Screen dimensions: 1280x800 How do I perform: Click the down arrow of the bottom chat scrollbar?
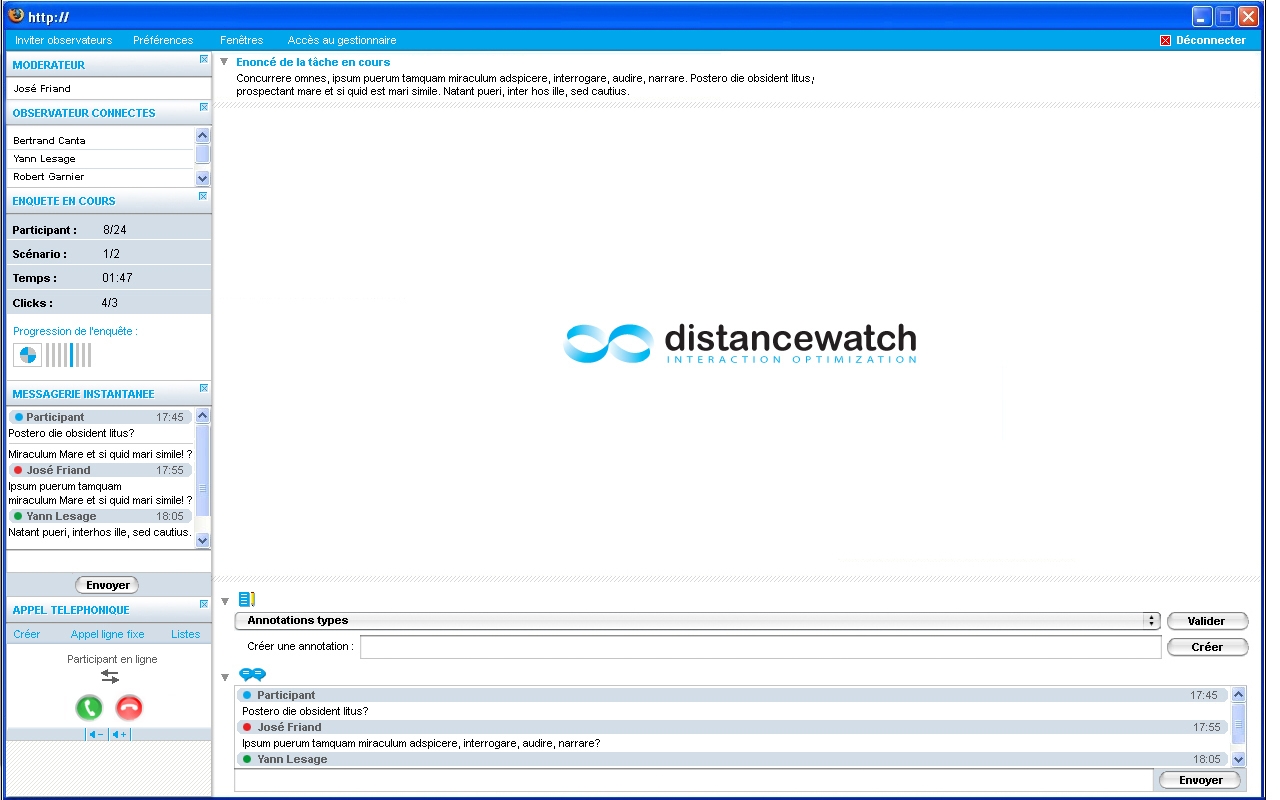[1239, 760]
